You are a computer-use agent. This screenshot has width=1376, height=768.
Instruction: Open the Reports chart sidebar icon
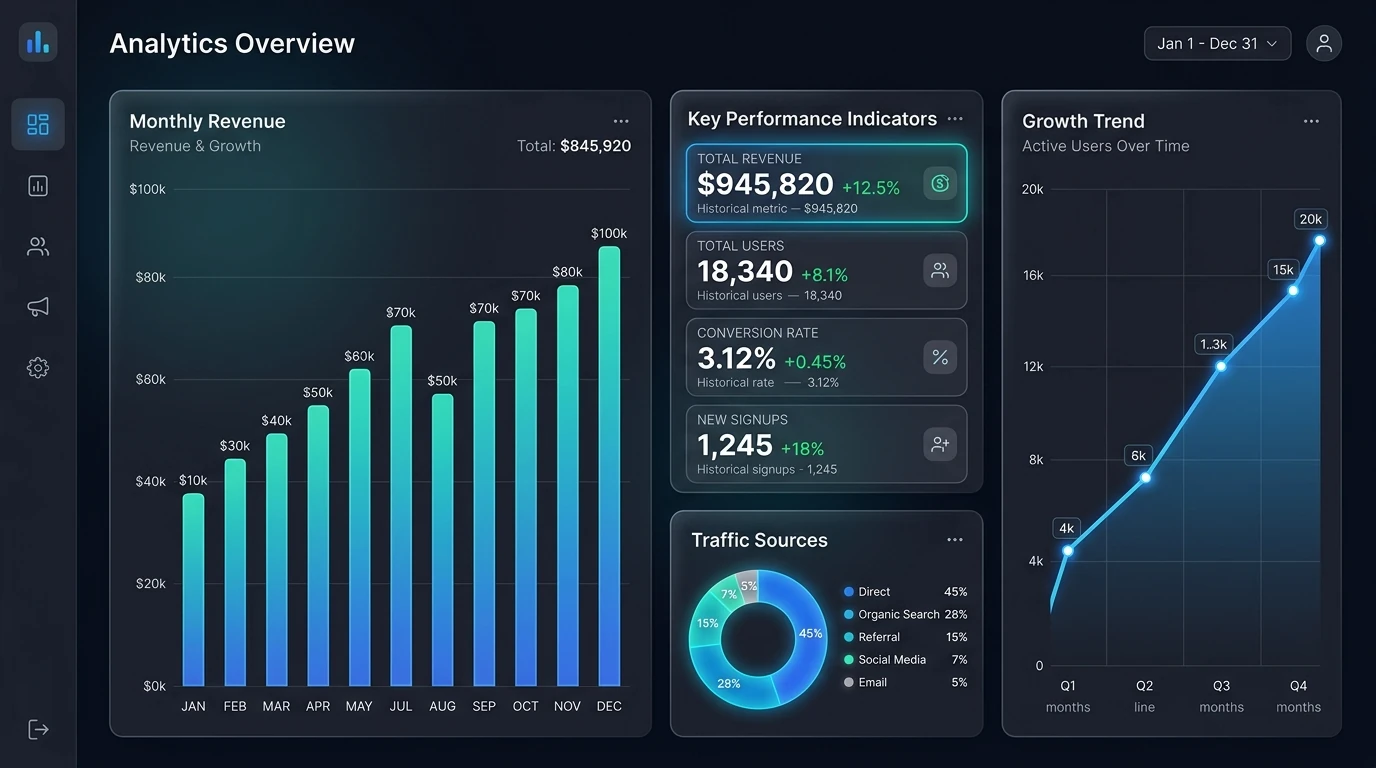click(38, 185)
